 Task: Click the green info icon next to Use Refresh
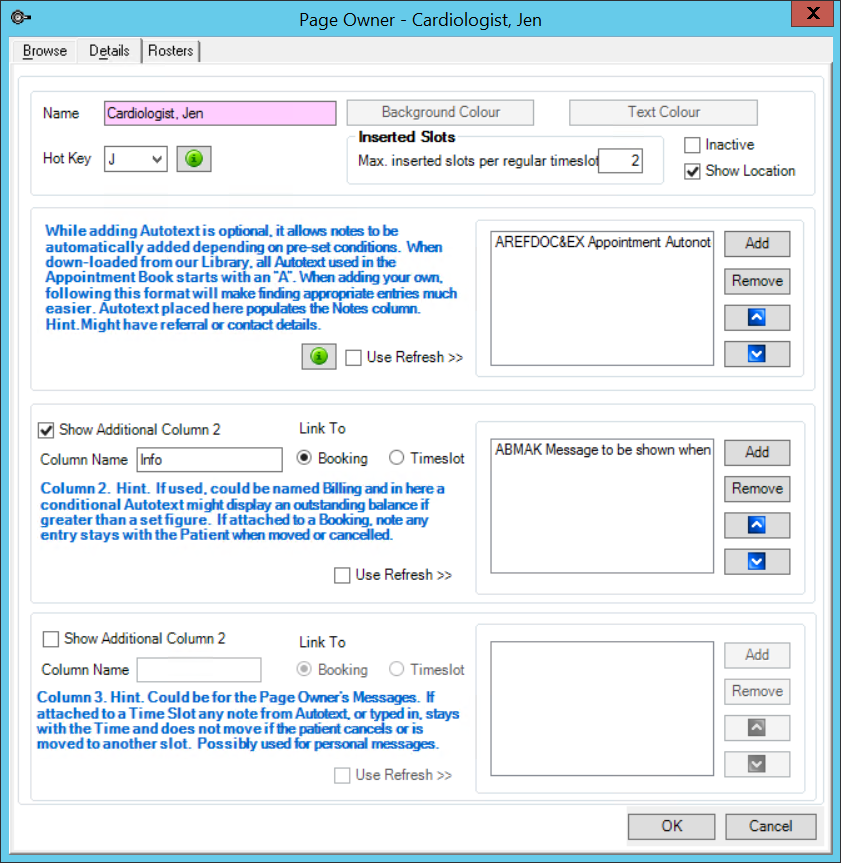[x=319, y=356]
